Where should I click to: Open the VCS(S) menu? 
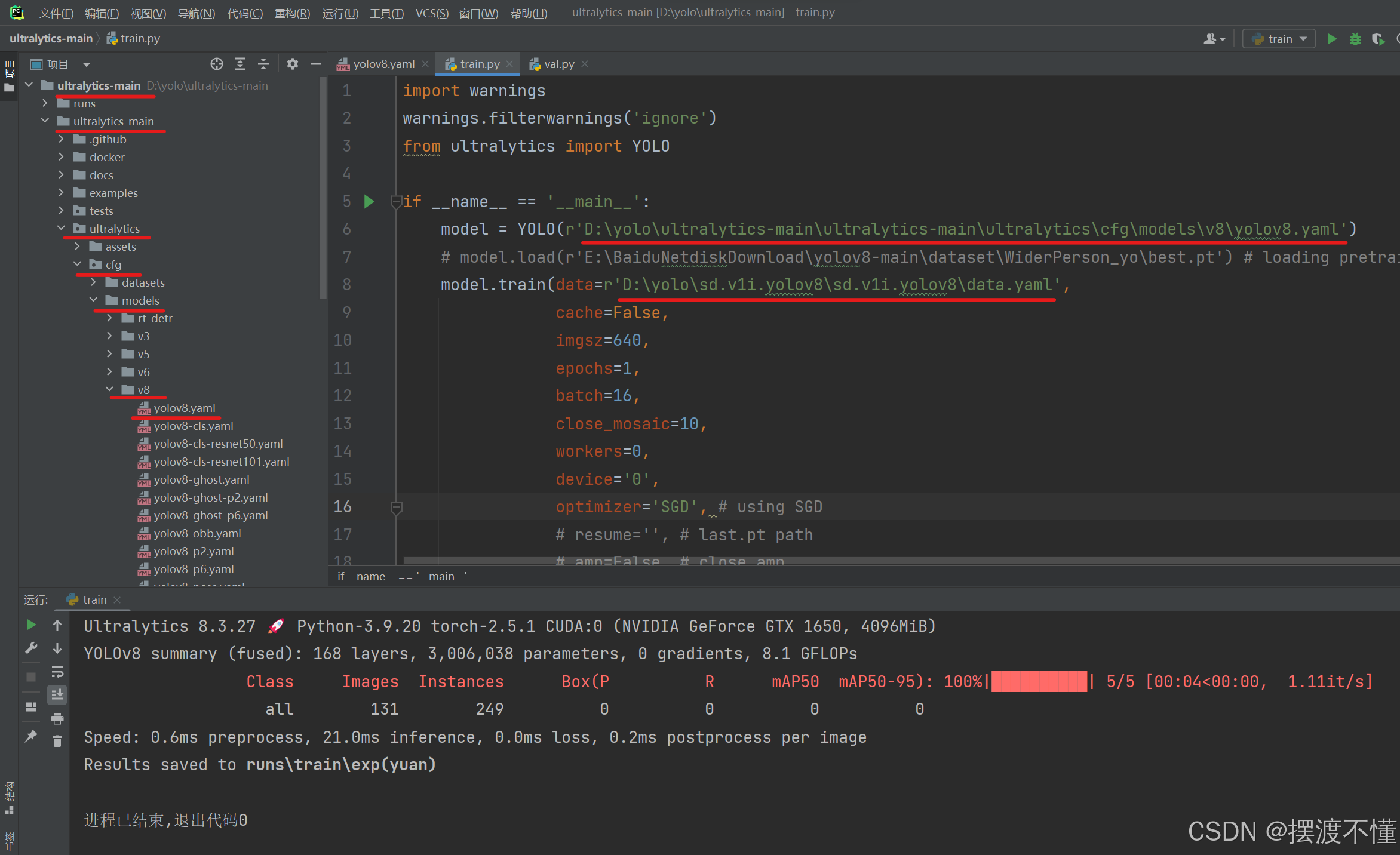tap(431, 13)
